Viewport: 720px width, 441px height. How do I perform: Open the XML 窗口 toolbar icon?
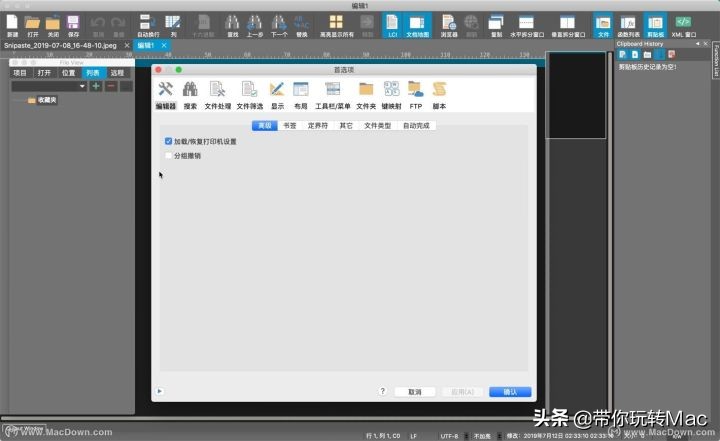pos(683,25)
